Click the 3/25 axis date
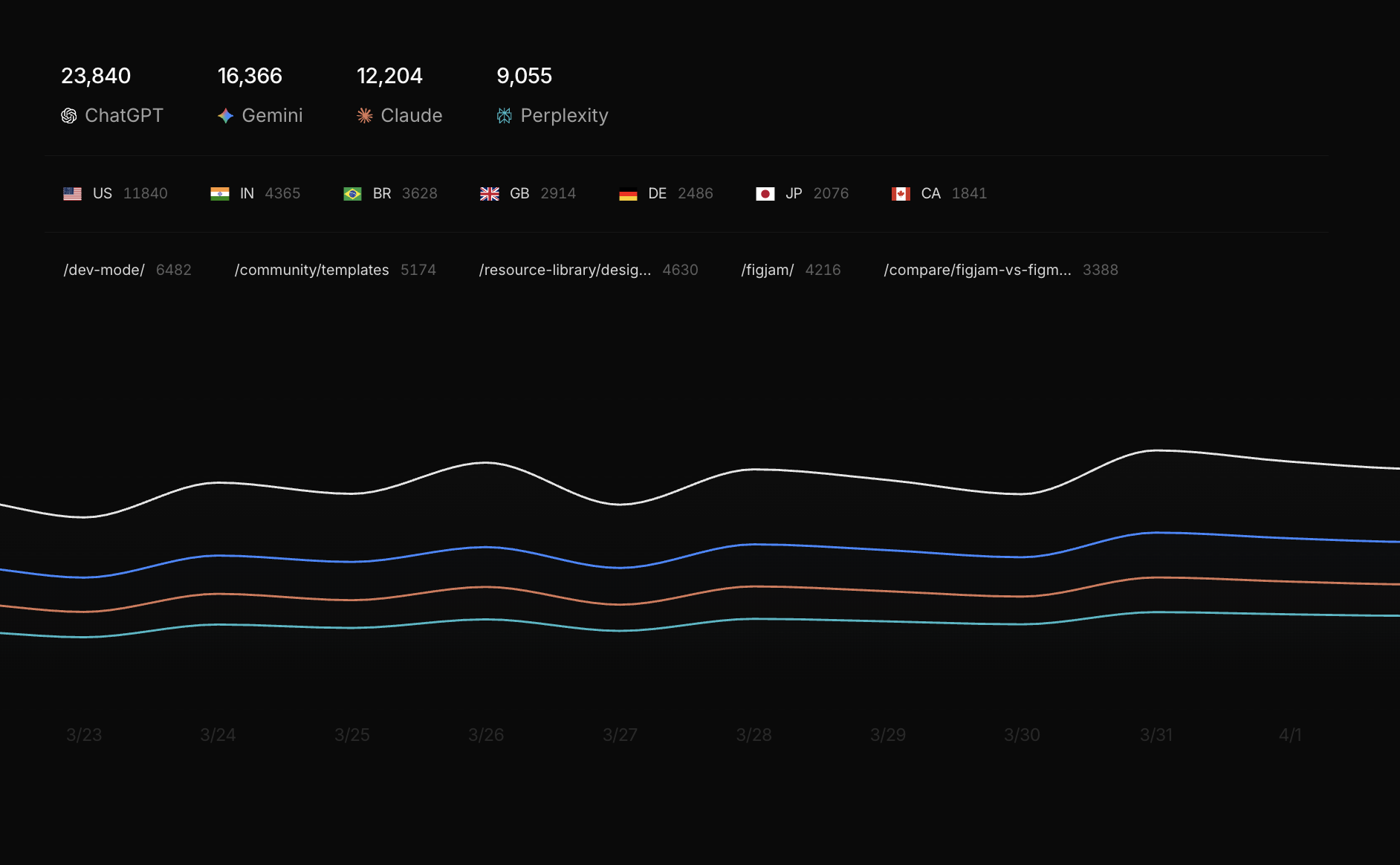The image size is (1400, 865). point(352,735)
